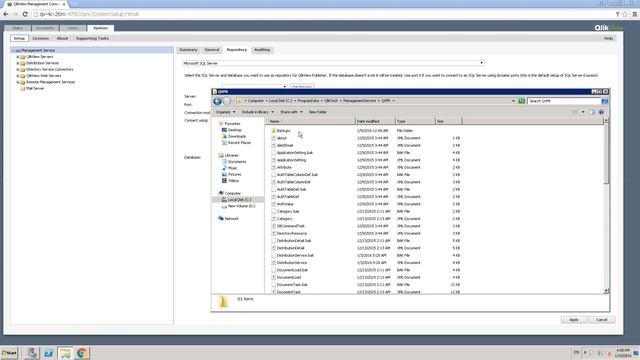Click the change view icon in Explorer toolbar
This screenshot has height=360, width=640.
click(575, 112)
